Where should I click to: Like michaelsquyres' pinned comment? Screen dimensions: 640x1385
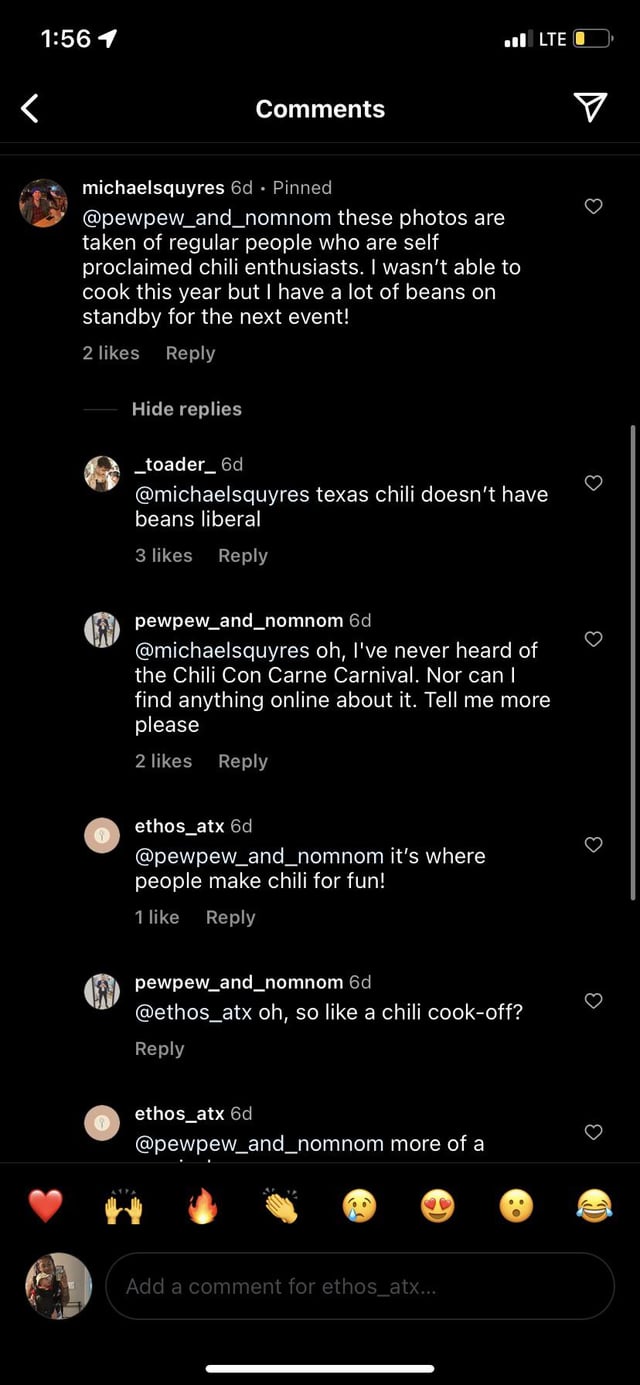593,206
